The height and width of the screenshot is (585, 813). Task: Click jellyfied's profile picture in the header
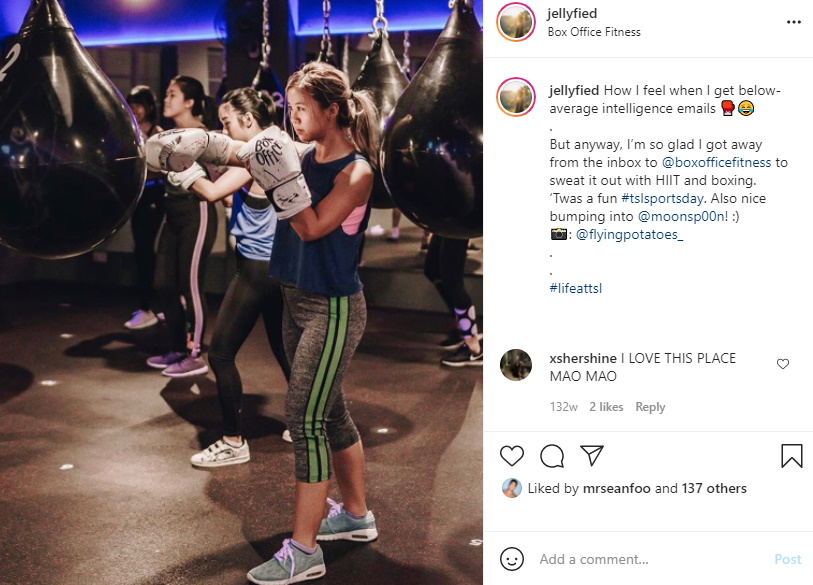(516, 22)
